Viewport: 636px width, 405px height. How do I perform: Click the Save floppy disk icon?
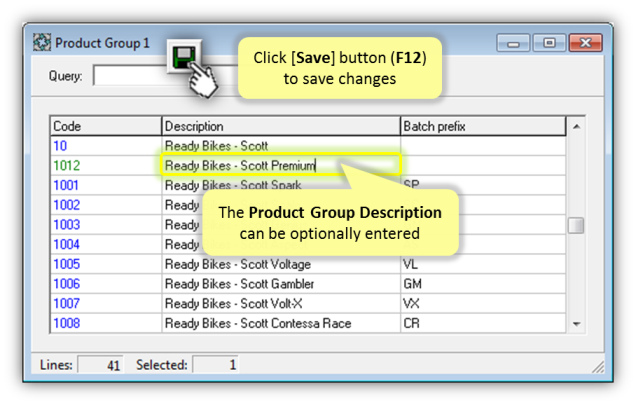coord(184,57)
